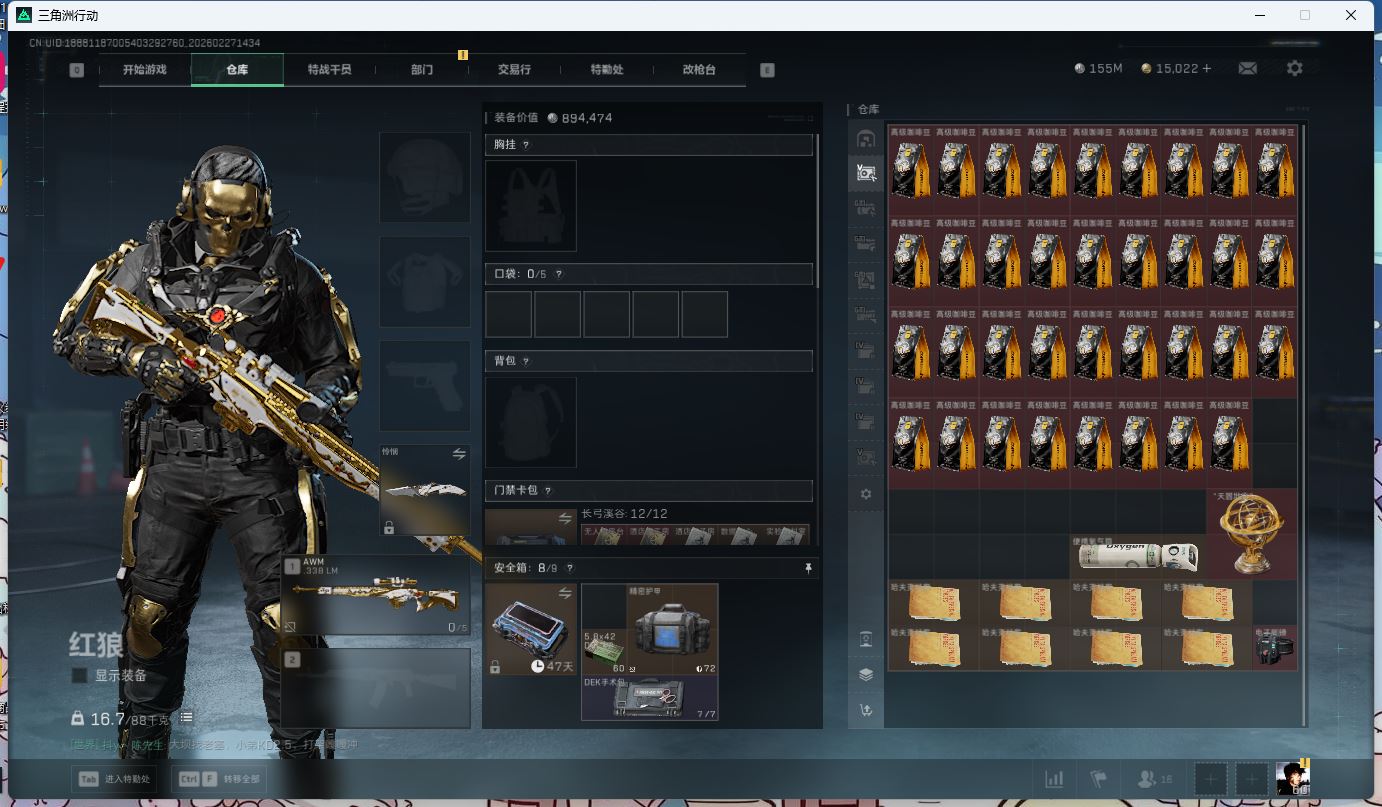Image resolution: width=1382 pixels, height=807 pixels.
Task: Click swap arrows on the 安全箱 case slot
Action: click(x=565, y=593)
